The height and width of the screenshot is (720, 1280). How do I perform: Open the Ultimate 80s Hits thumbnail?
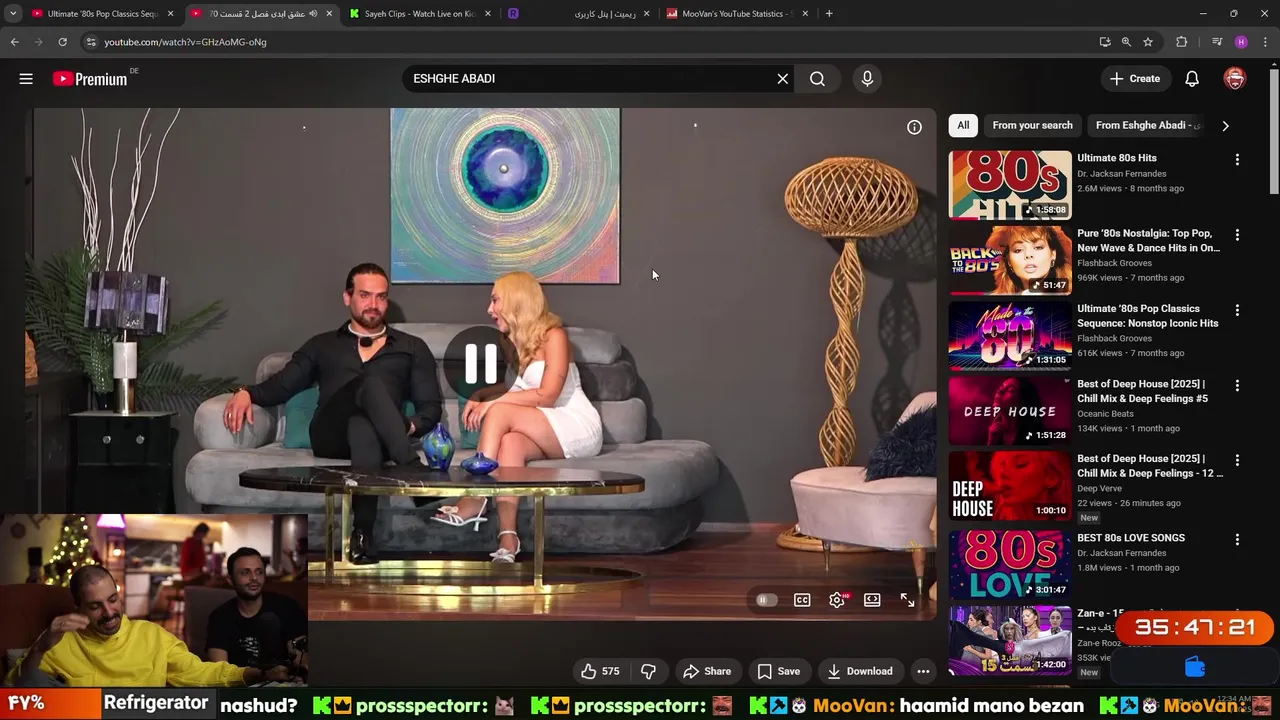1010,185
